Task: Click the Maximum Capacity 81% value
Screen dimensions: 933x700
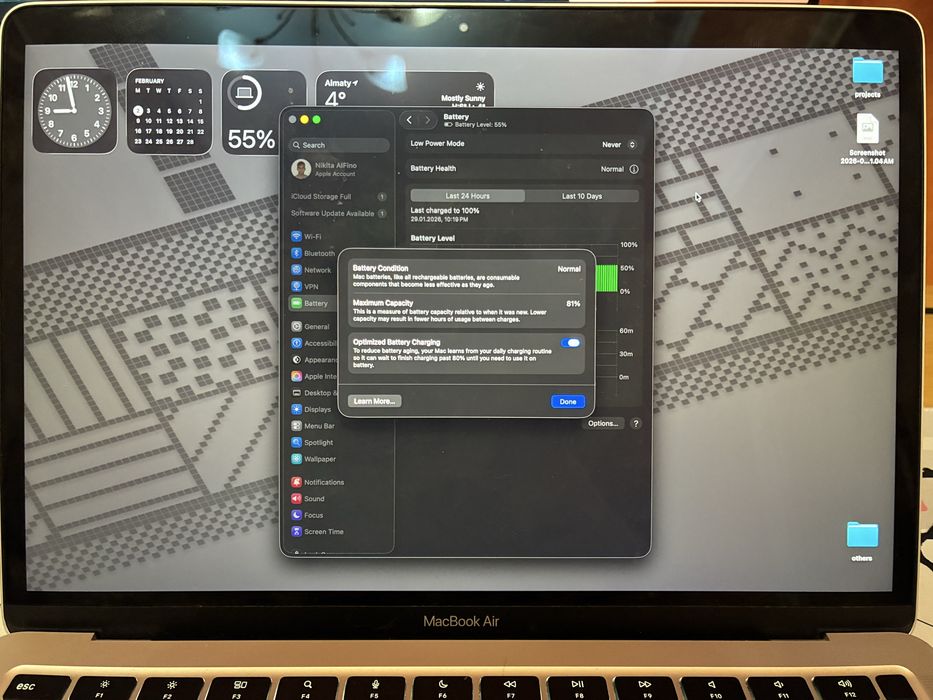Action: [x=573, y=304]
